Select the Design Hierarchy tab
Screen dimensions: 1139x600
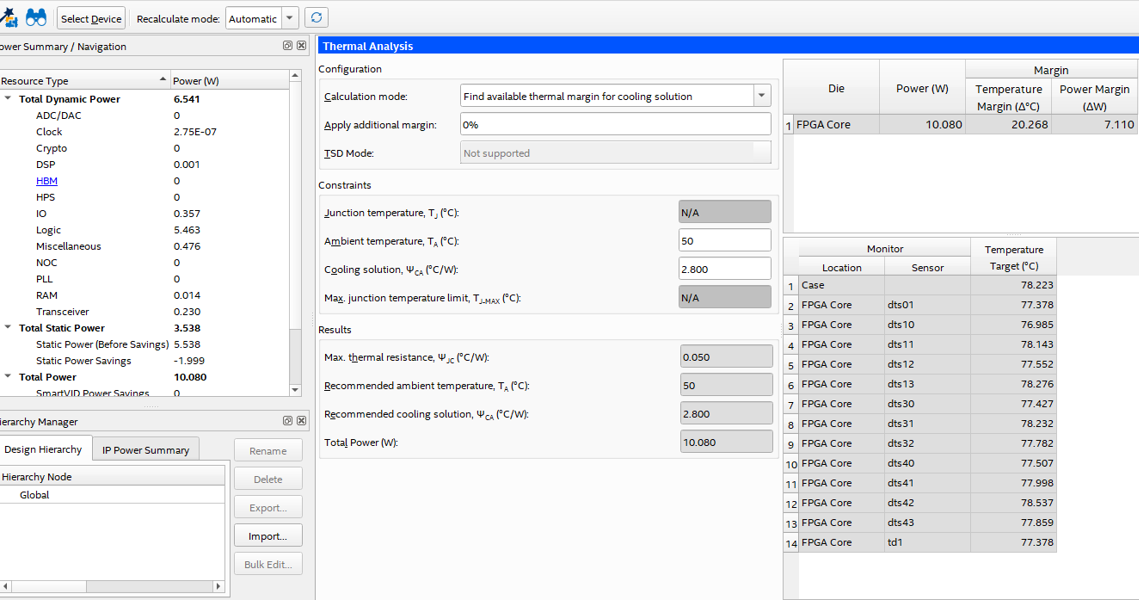click(43, 449)
